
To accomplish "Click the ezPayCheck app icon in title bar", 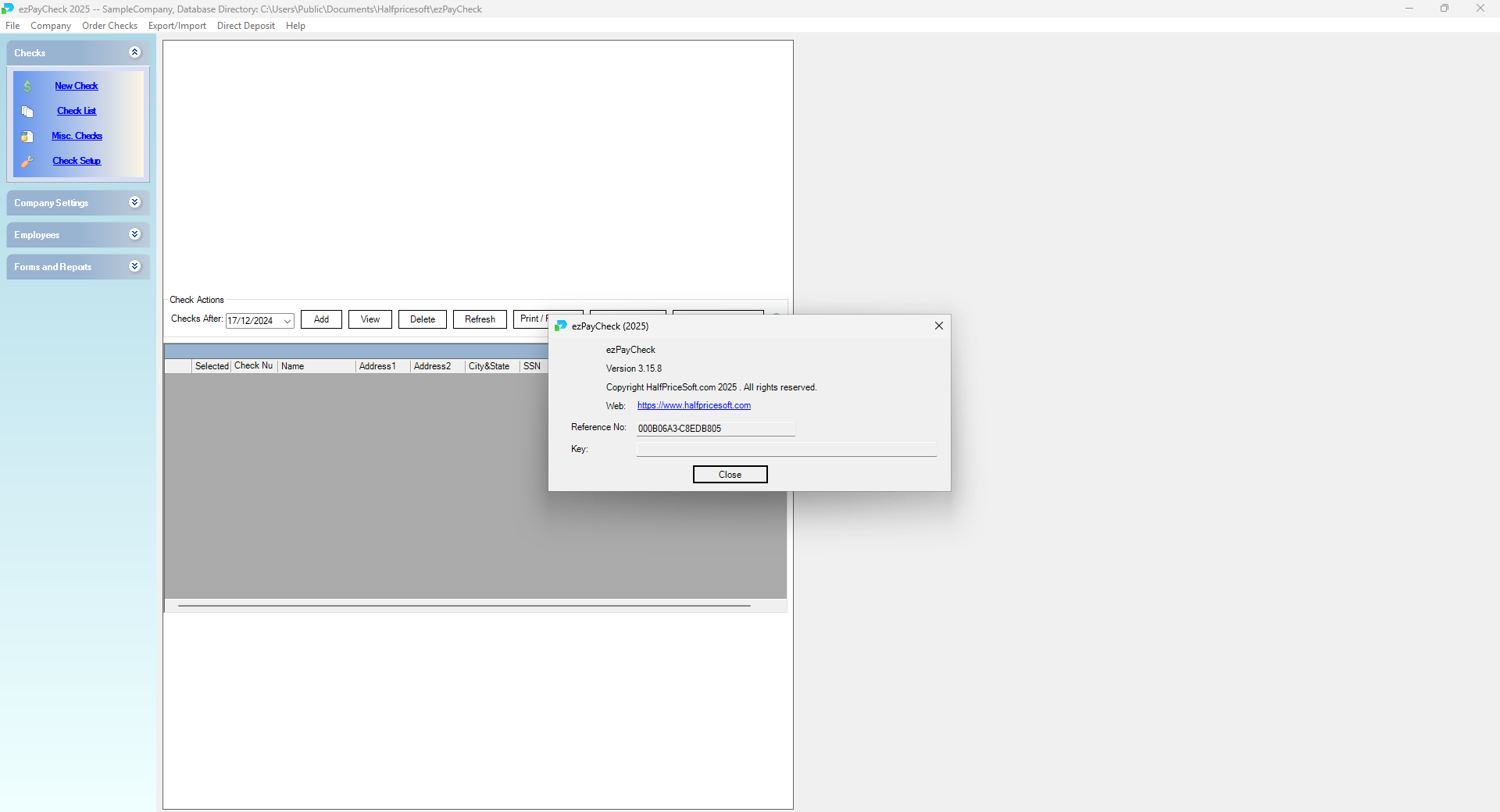I will pyautogui.click(x=8, y=9).
